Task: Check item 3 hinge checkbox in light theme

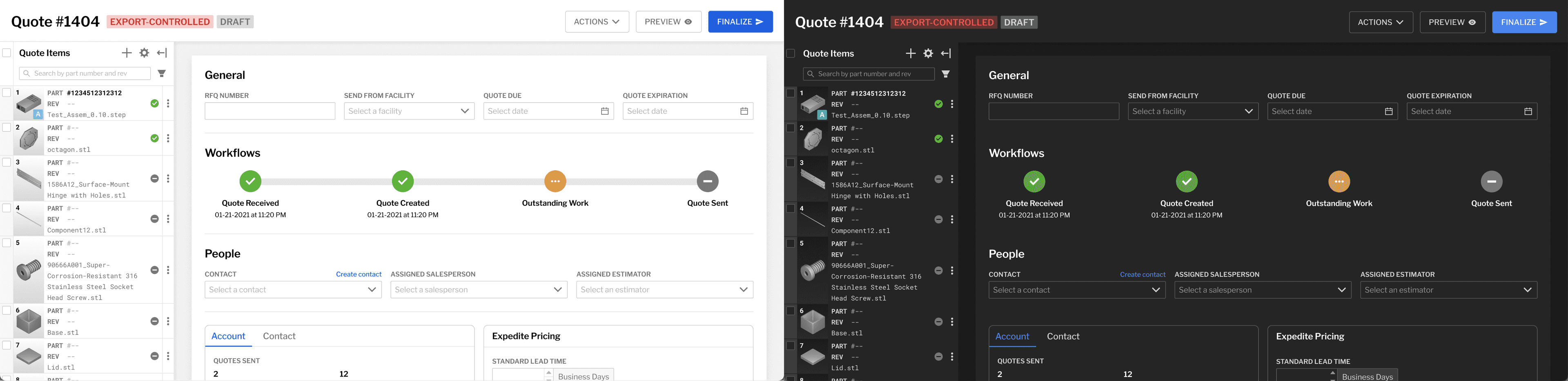Action: point(7,163)
